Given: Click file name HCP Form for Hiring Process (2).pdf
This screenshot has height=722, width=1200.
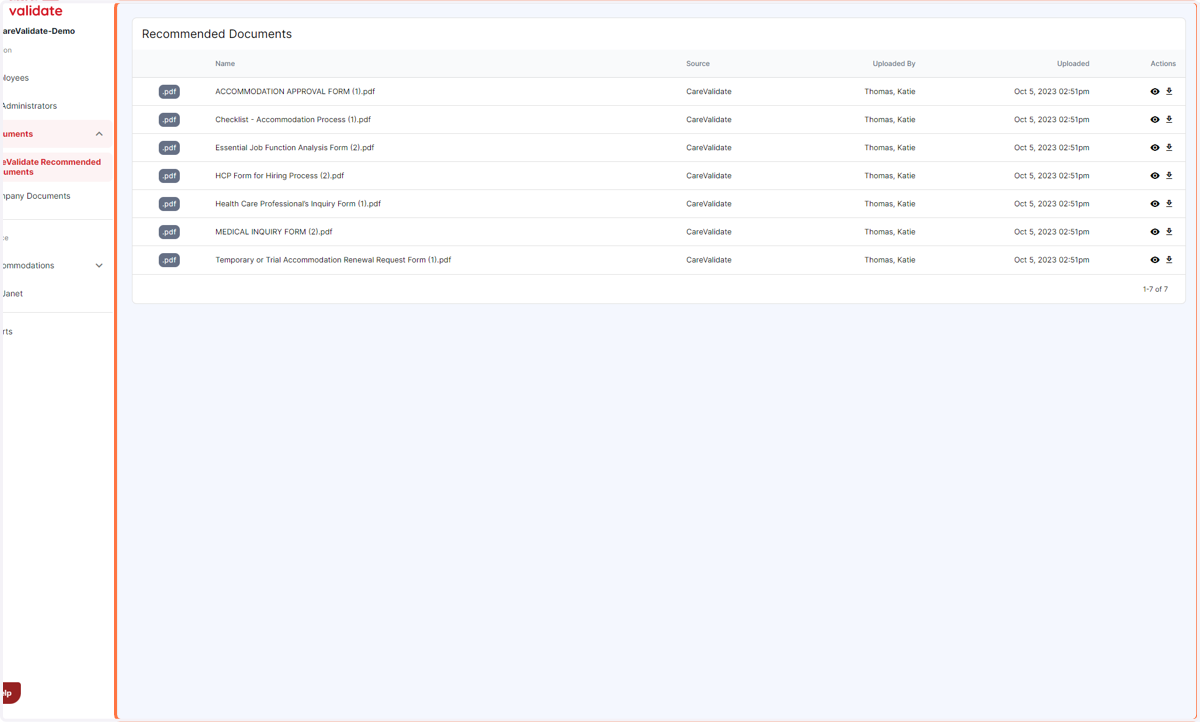Looking at the screenshot, I should [280, 176].
